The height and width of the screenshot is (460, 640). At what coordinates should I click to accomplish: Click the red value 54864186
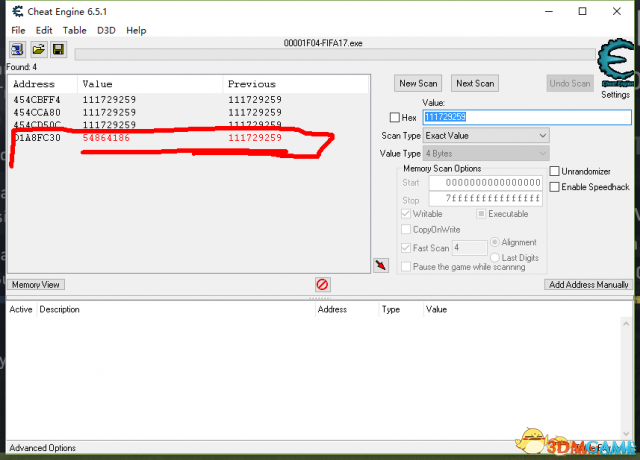pyautogui.click(x=106, y=138)
